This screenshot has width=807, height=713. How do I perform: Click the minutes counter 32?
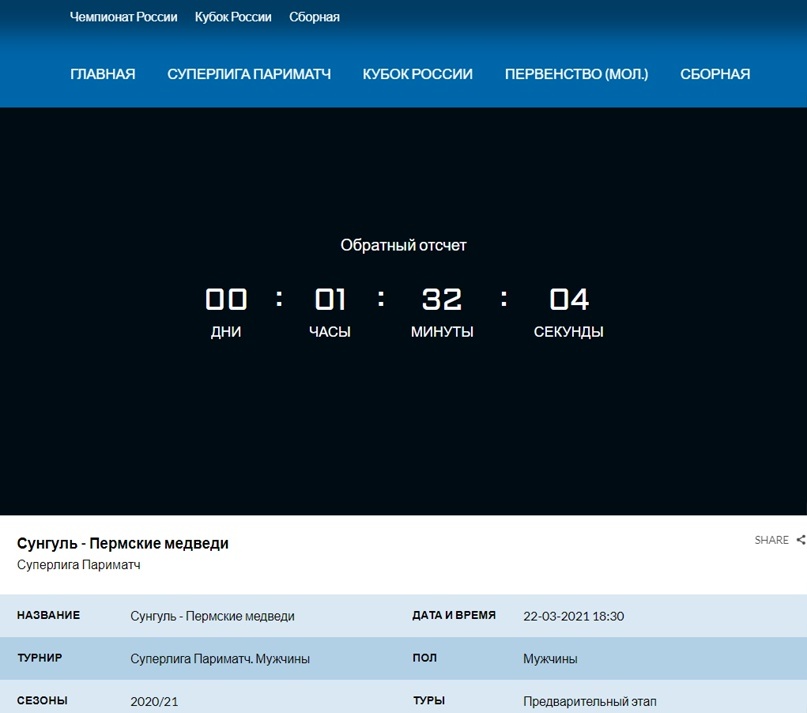click(442, 299)
